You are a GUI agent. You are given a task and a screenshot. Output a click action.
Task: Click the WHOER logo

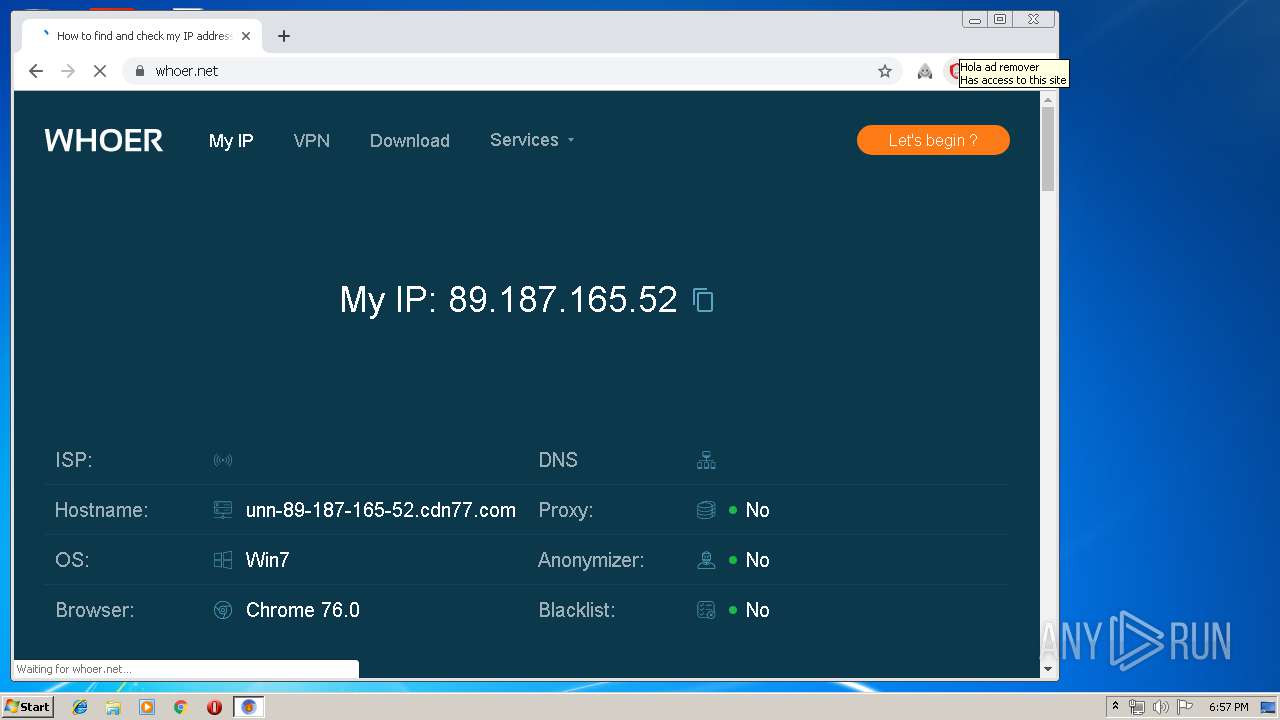(104, 141)
